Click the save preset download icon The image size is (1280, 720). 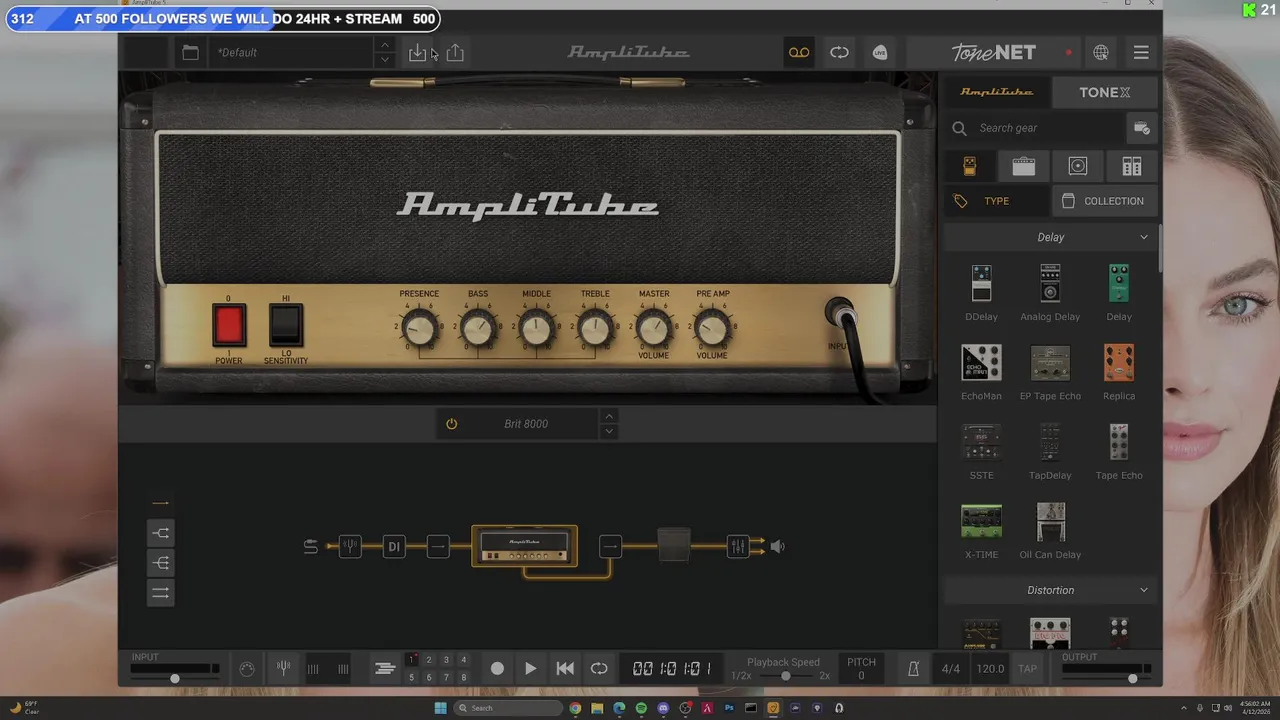tap(418, 53)
